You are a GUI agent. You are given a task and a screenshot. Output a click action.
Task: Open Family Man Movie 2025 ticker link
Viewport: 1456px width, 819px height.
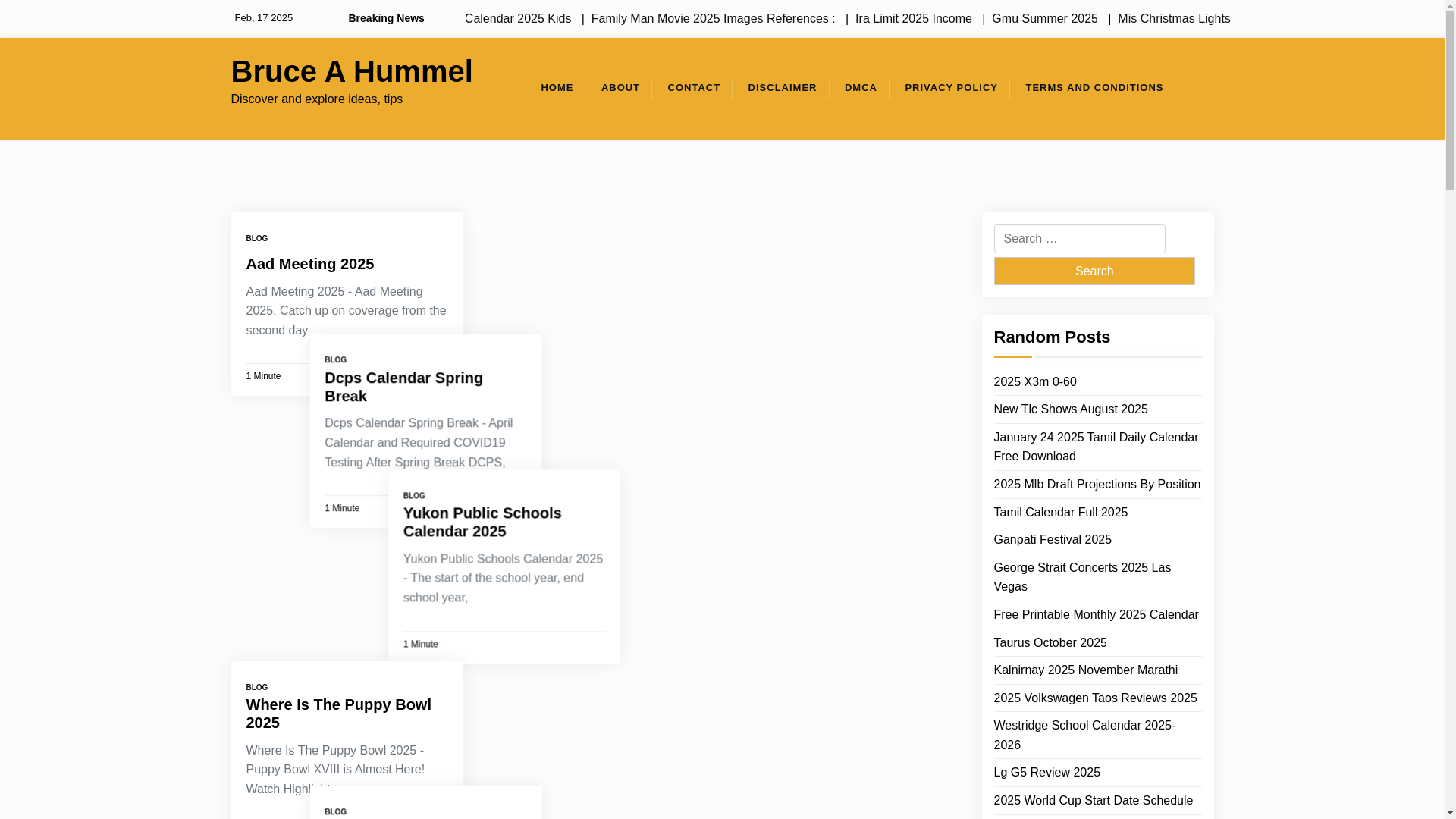click(713, 18)
